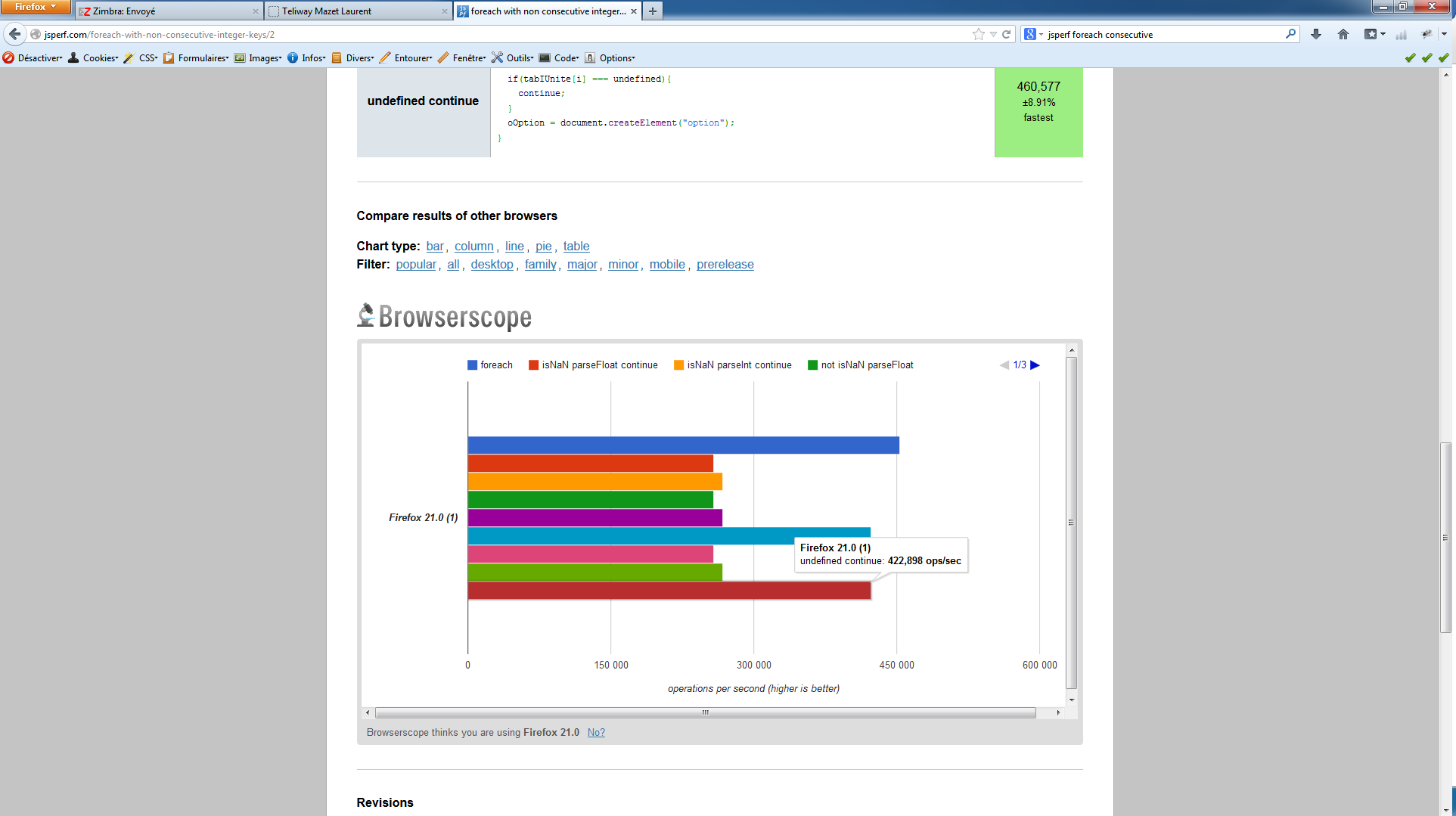The width and height of the screenshot is (1456, 816).
Task: Close the Zimbra: Envoyé tab
Action: click(x=255, y=11)
